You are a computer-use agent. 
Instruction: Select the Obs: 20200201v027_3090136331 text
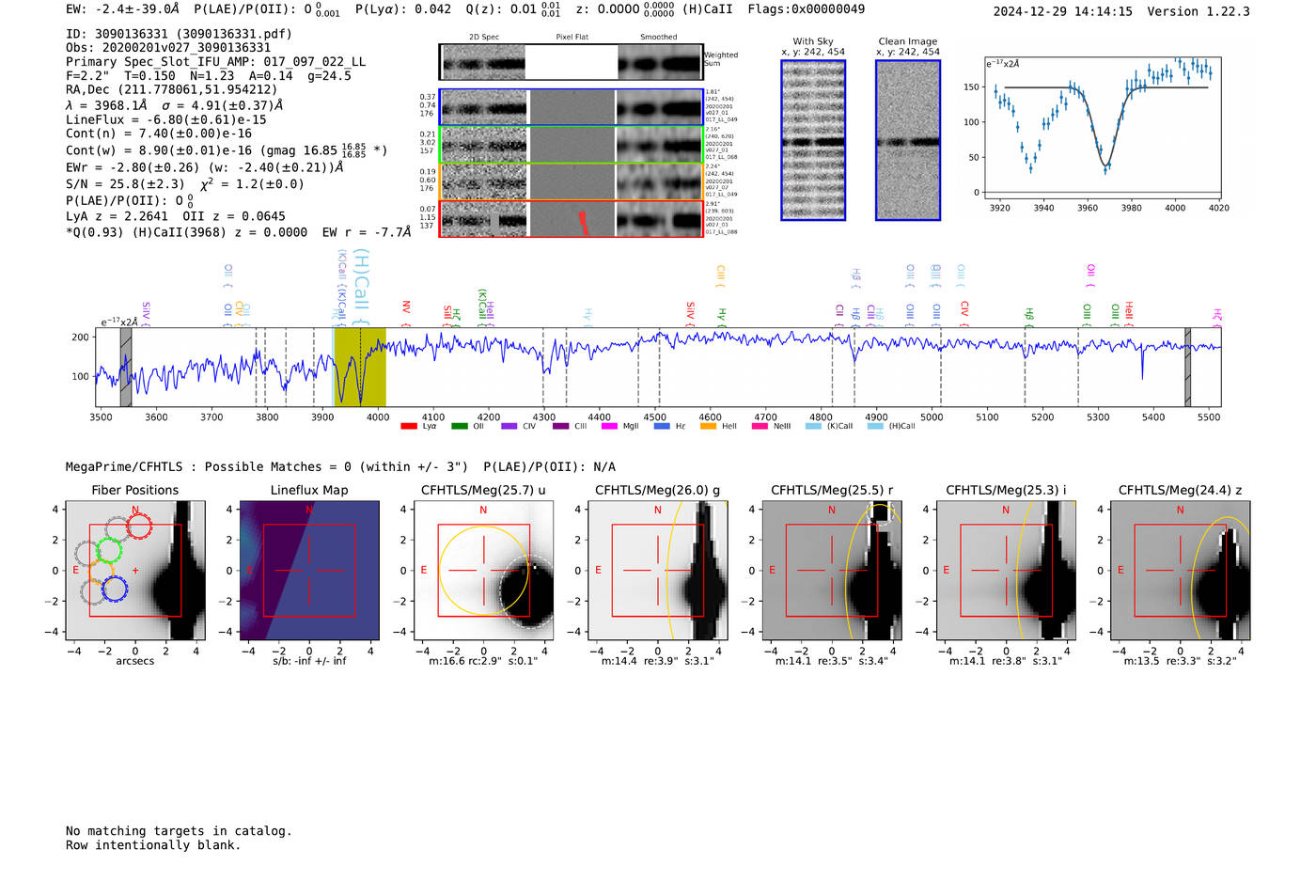point(168,48)
